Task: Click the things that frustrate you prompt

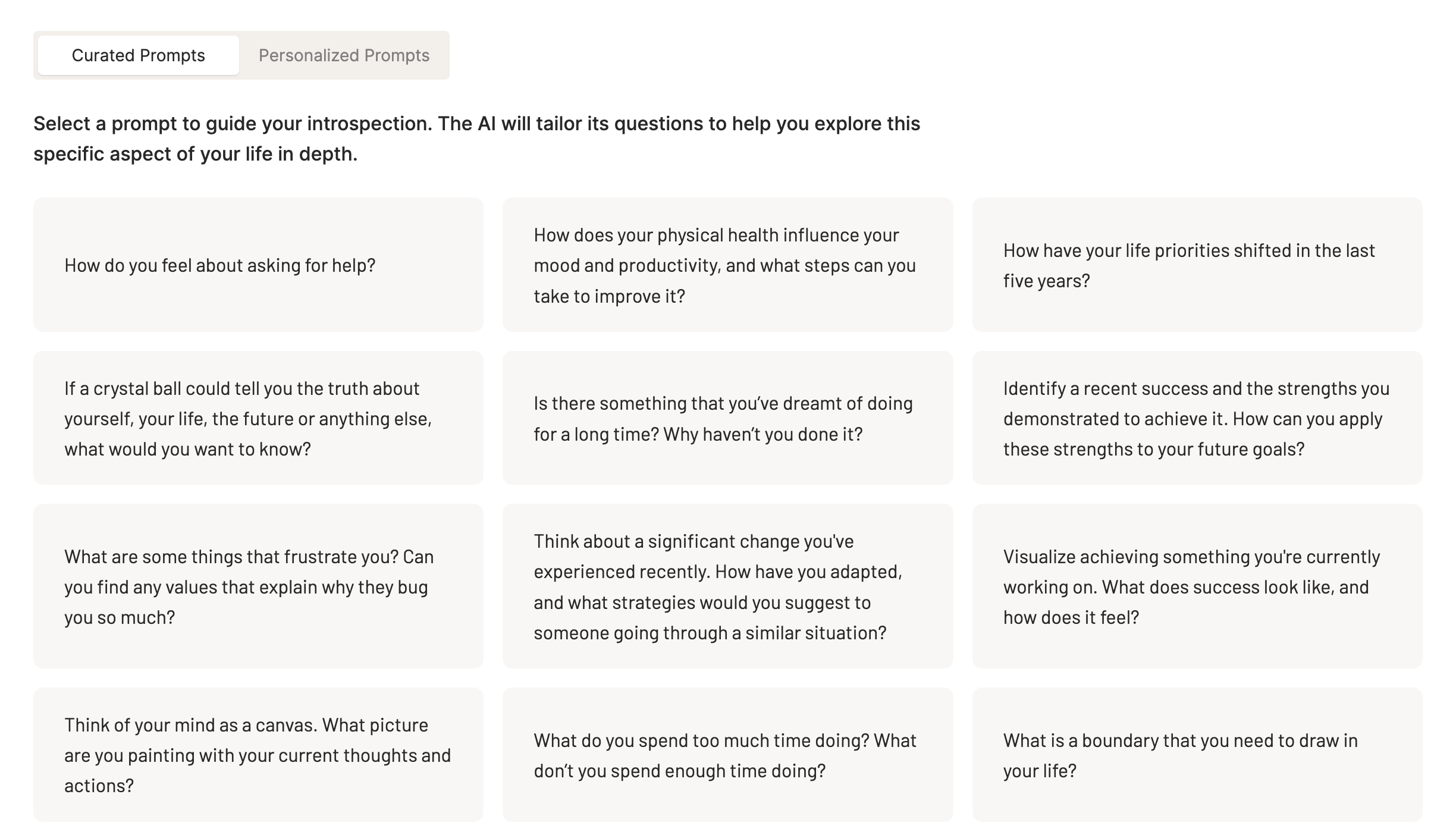Action: click(258, 586)
